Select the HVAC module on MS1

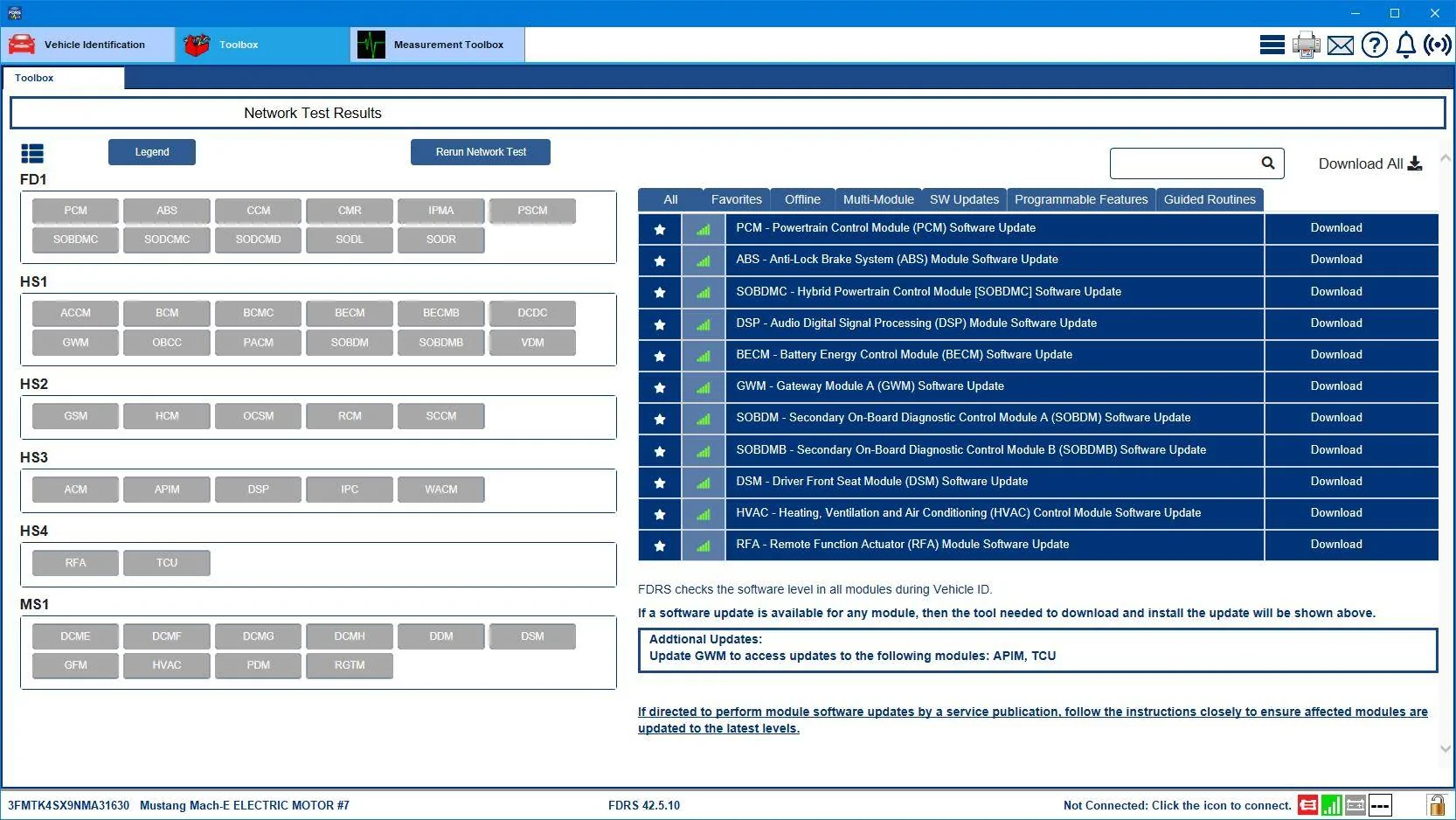point(167,665)
